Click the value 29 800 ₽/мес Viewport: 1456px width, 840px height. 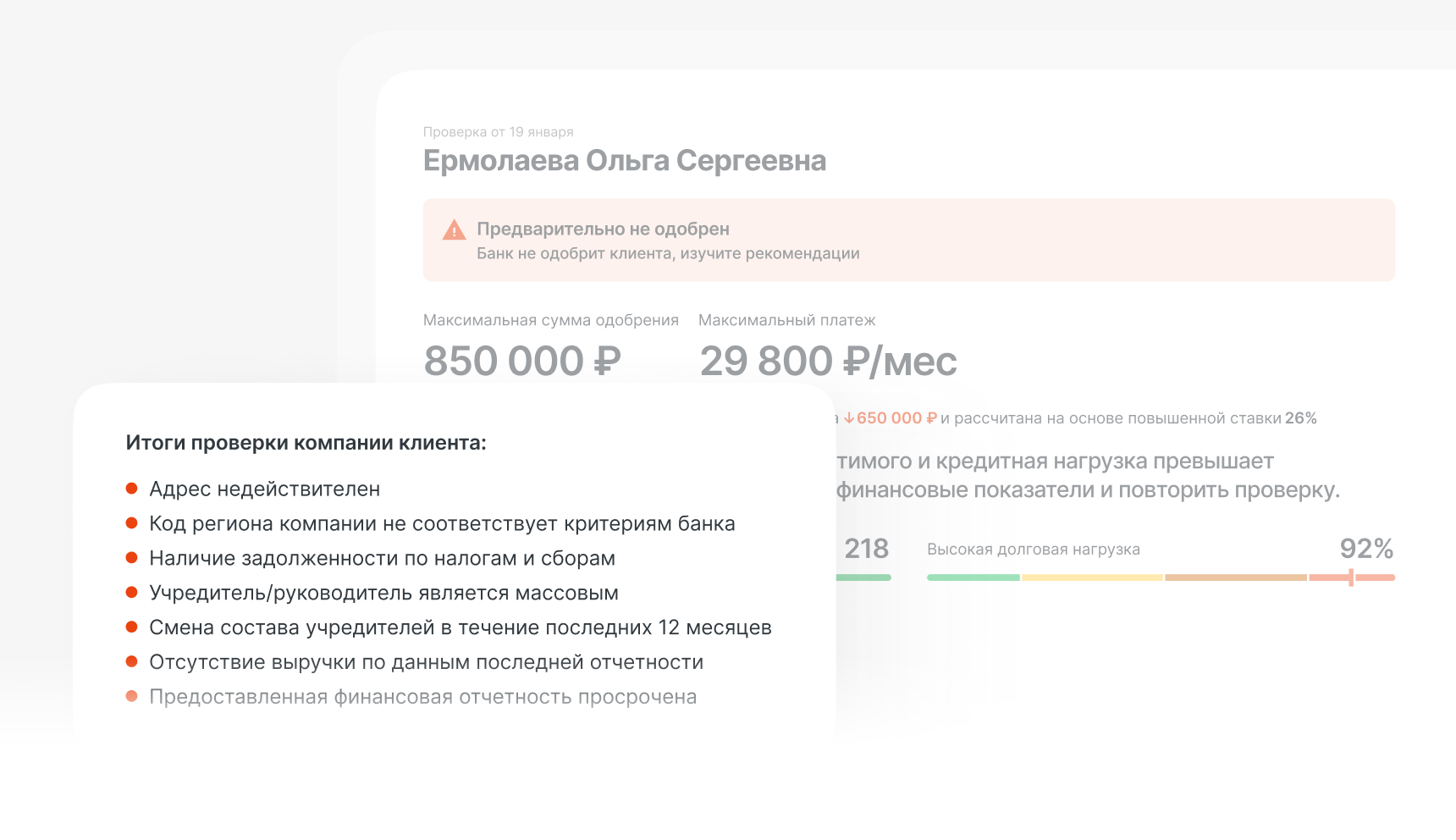pyautogui.click(x=828, y=362)
